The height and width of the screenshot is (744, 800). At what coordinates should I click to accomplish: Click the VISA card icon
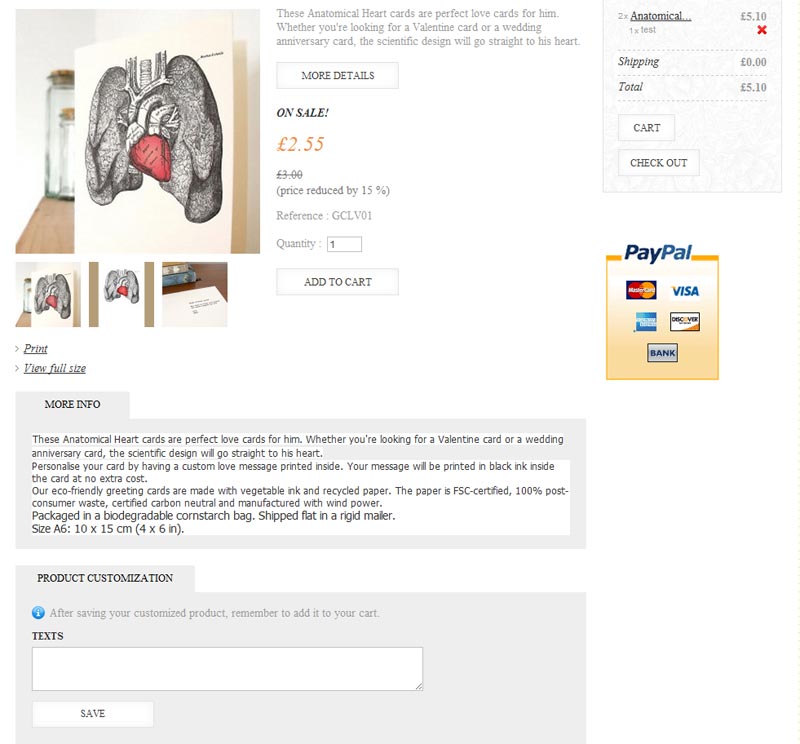pyautogui.click(x=685, y=291)
